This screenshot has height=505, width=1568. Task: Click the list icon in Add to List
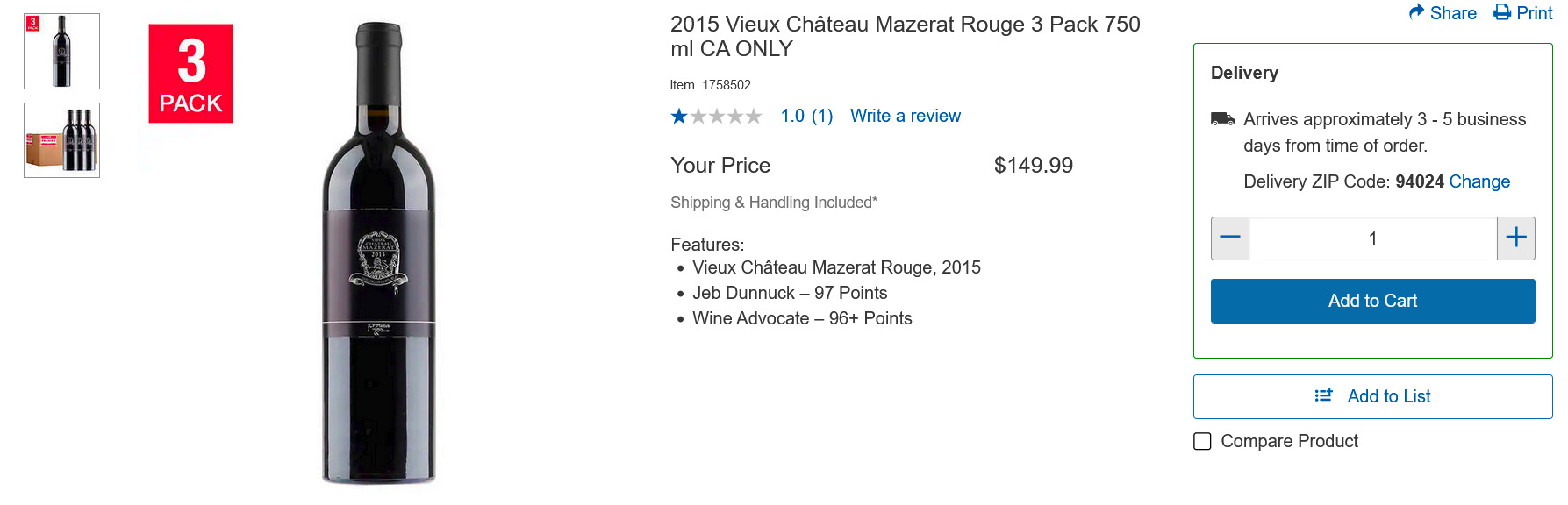1323,396
